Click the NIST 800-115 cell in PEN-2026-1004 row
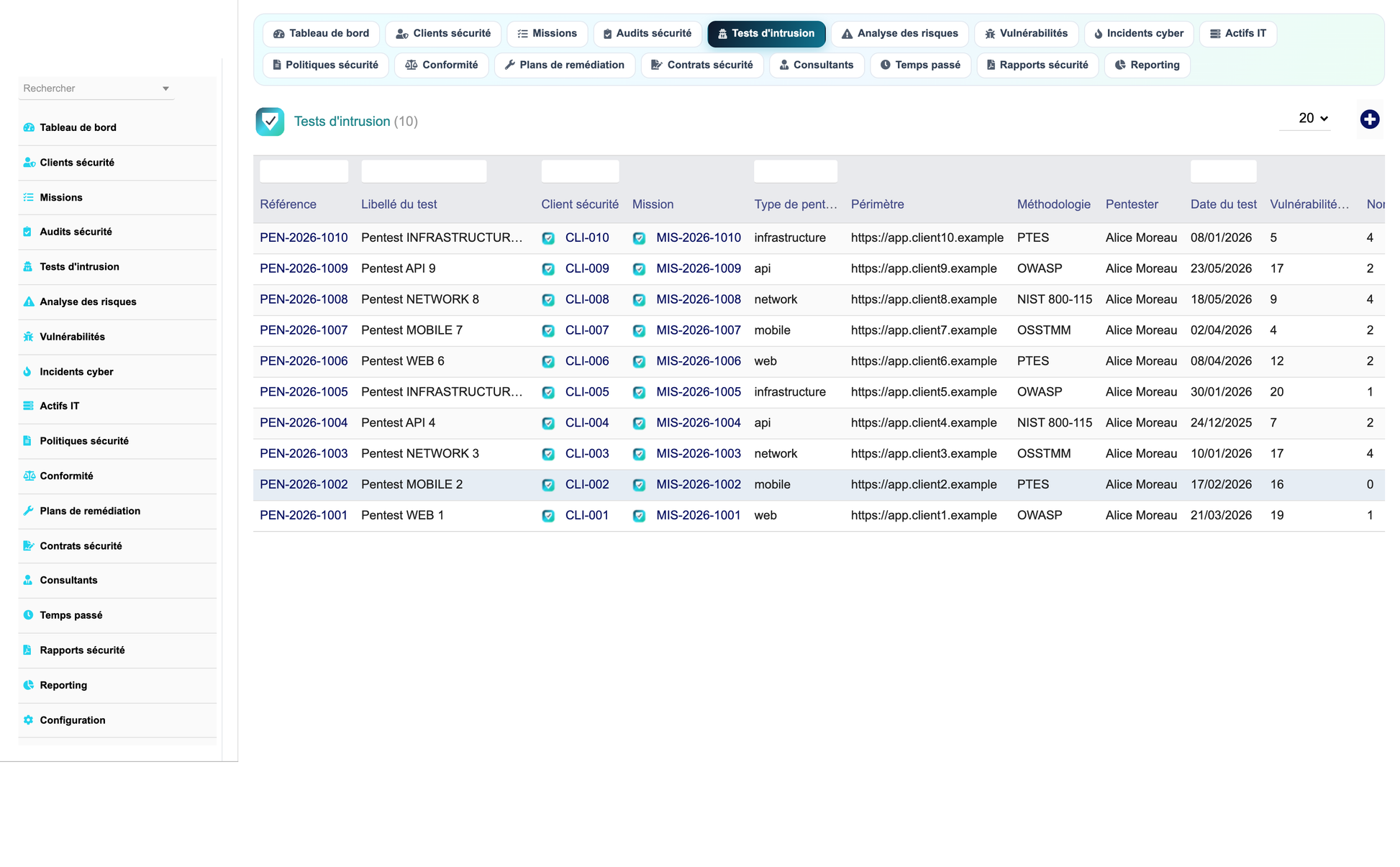 coord(1055,422)
